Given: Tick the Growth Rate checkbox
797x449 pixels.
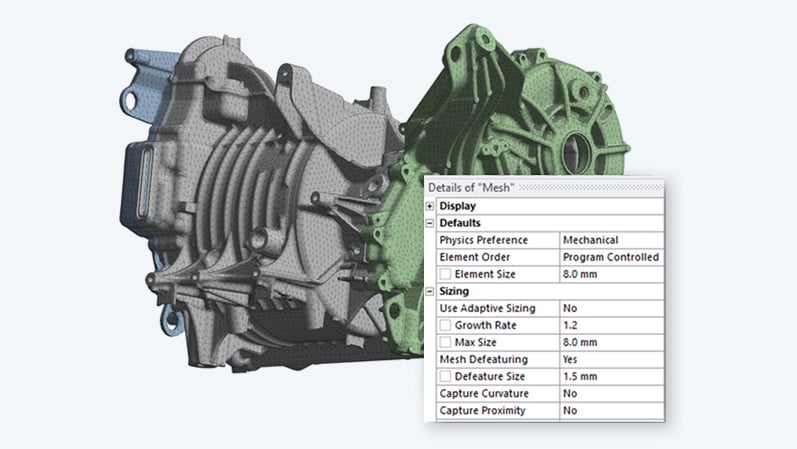Looking at the screenshot, I should click(445, 325).
